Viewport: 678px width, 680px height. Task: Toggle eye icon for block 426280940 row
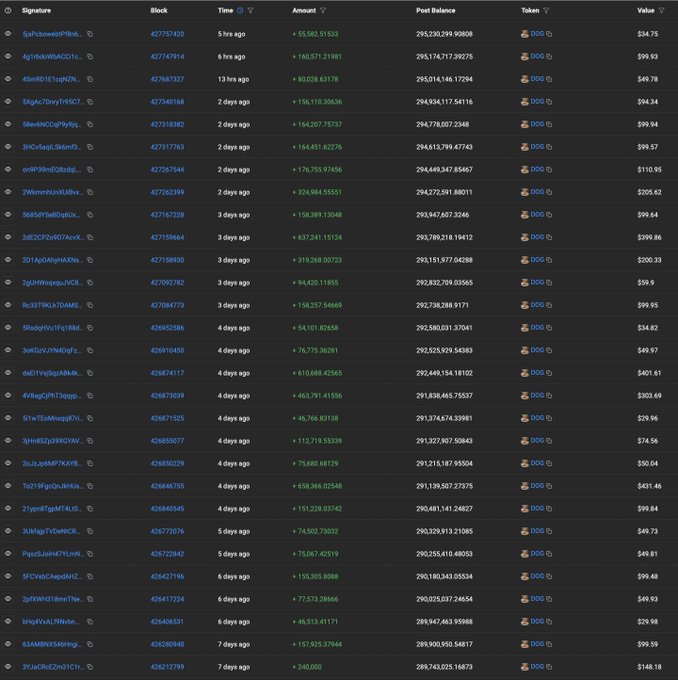tap(8, 644)
